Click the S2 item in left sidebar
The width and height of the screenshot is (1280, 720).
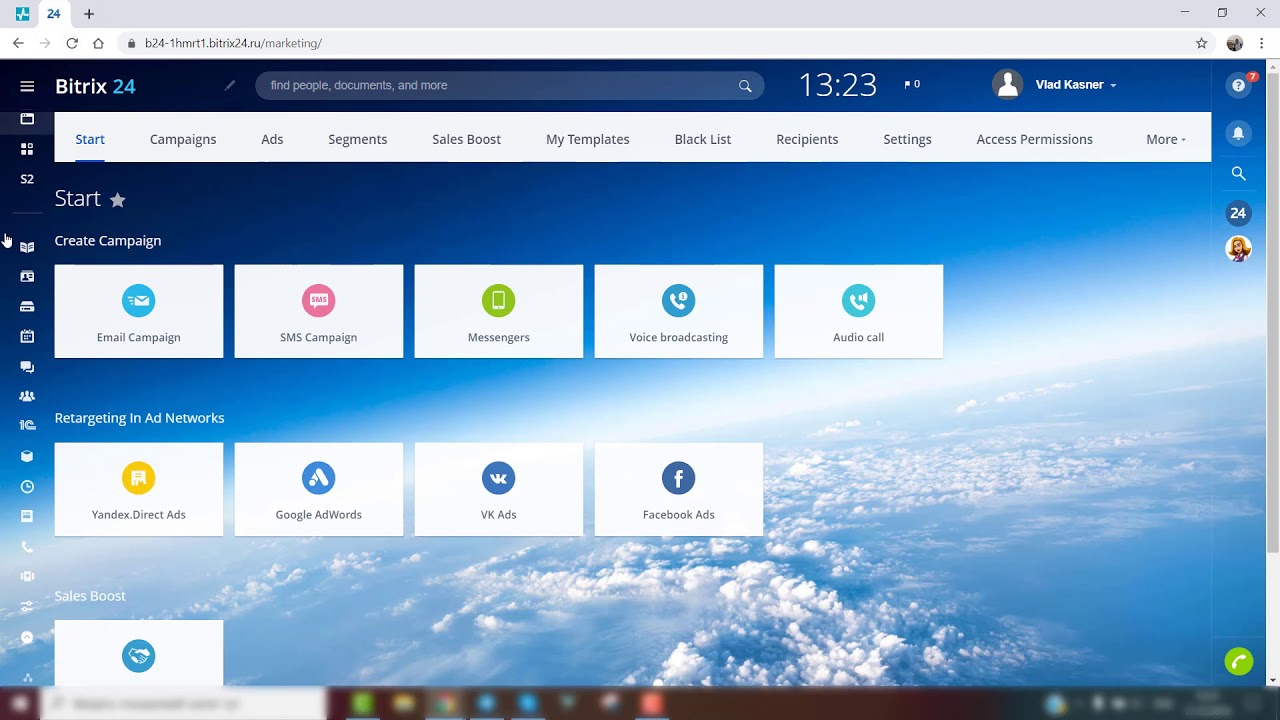[27, 179]
